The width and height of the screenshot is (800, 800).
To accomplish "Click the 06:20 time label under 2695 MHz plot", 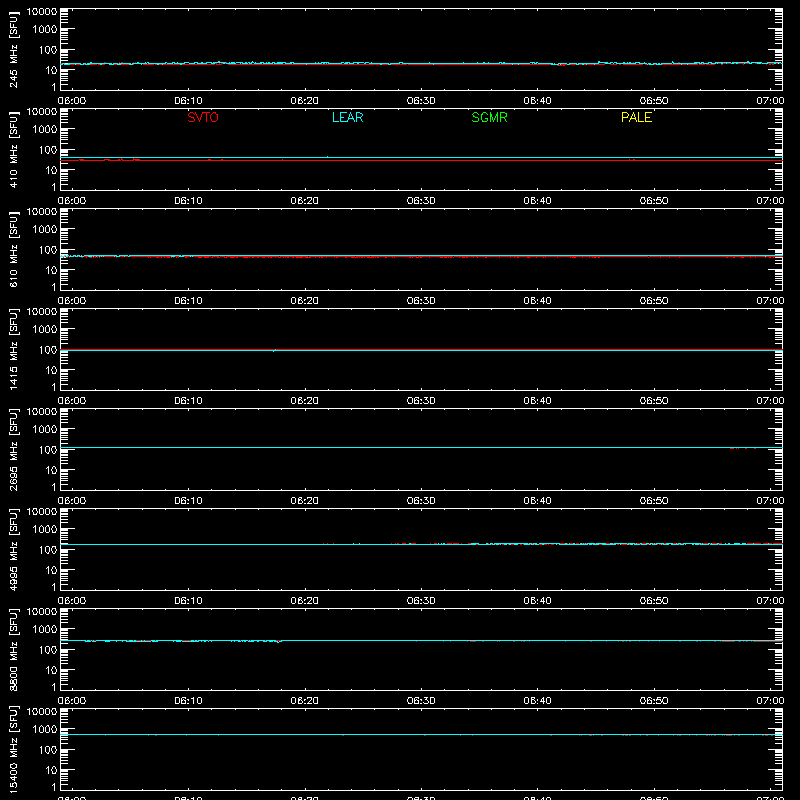I will (x=305, y=501).
